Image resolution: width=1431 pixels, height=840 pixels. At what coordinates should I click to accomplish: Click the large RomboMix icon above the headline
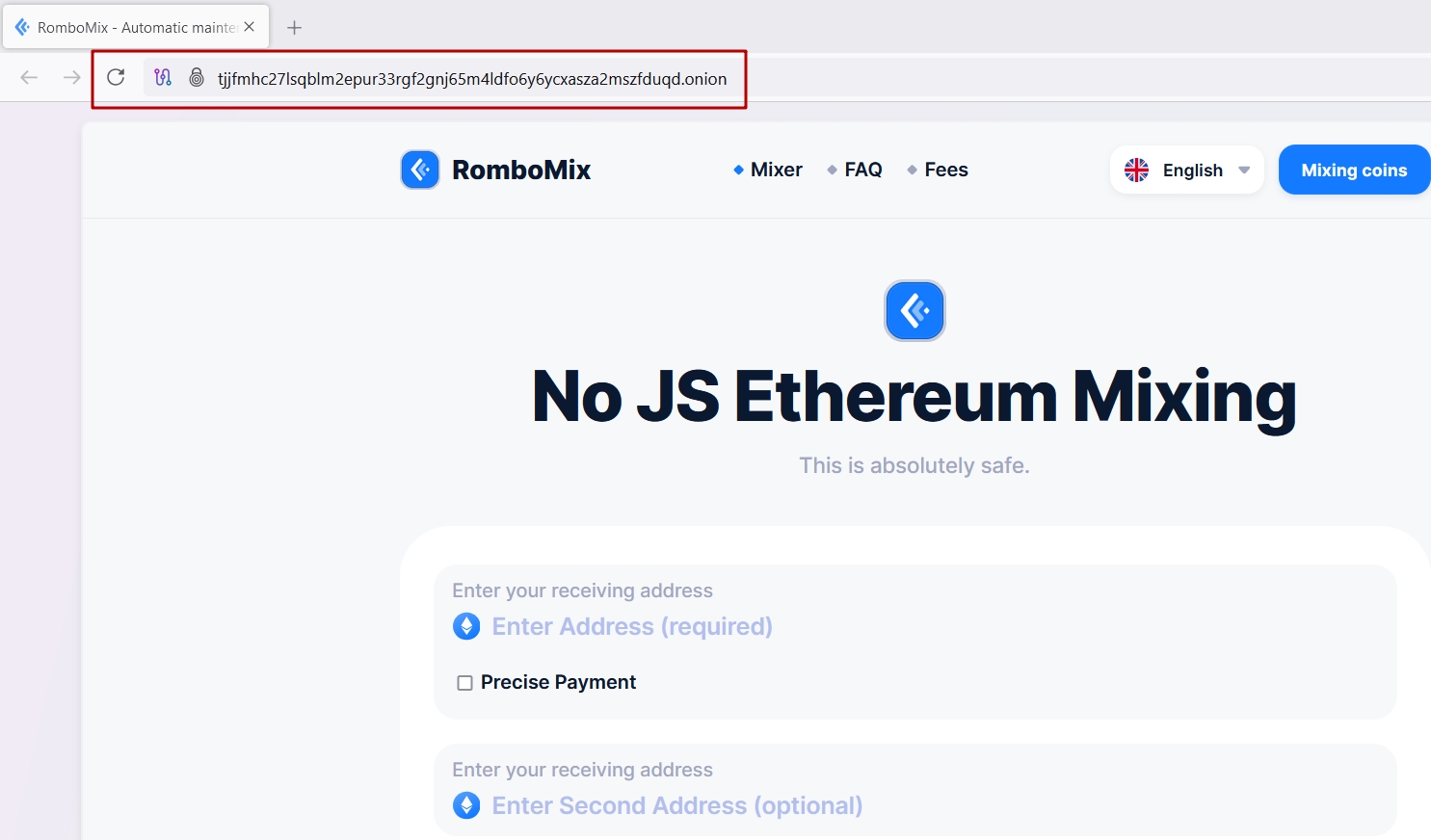tap(914, 310)
